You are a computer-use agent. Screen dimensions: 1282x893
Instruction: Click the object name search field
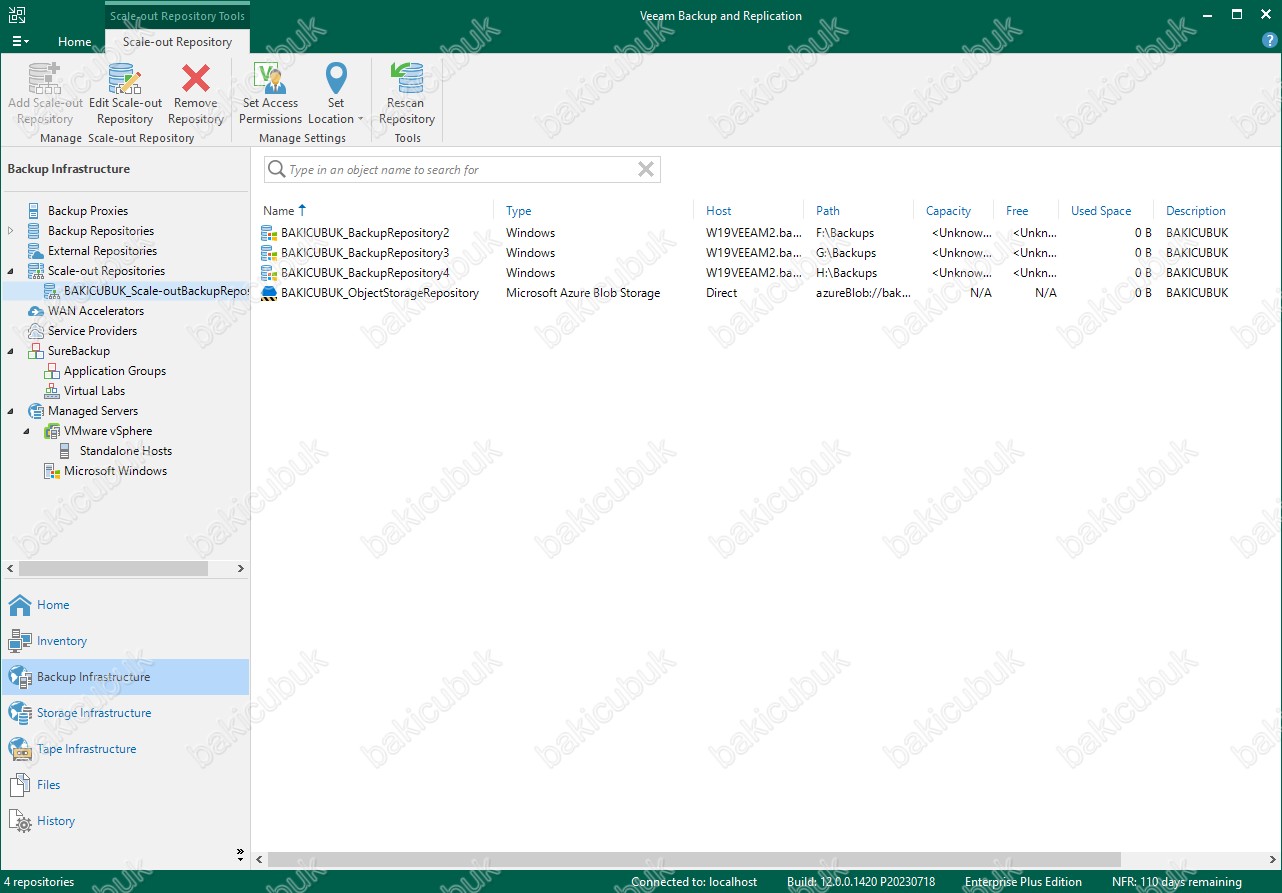tap(461, 170)
